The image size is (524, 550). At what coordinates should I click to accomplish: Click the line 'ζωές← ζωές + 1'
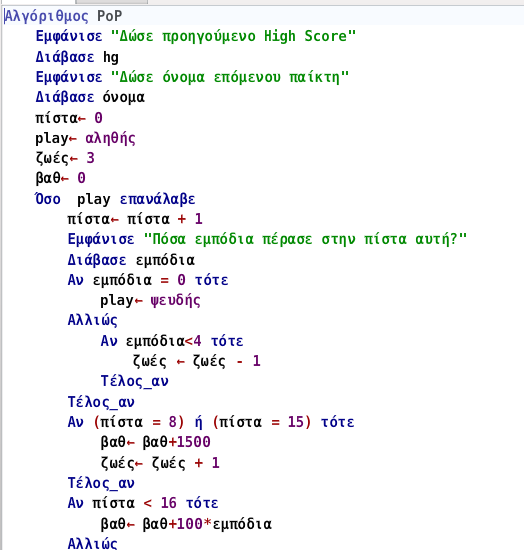coord(160,463)
